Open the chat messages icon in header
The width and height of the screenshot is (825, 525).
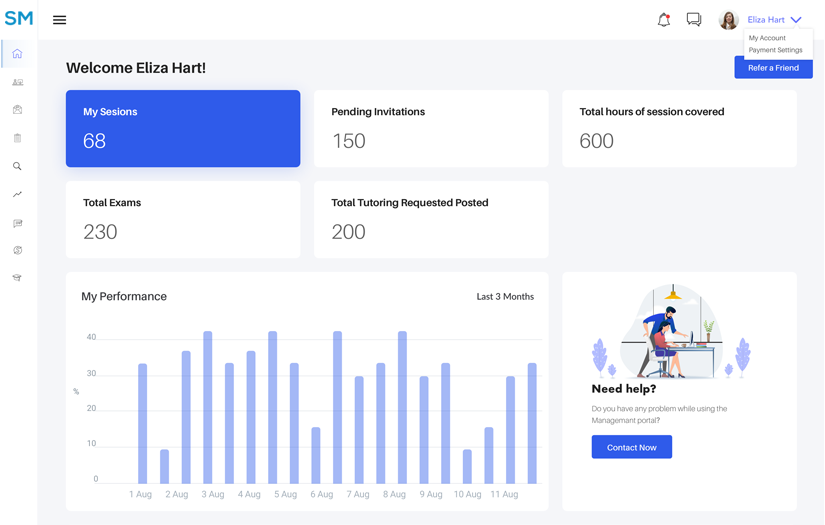694,20
